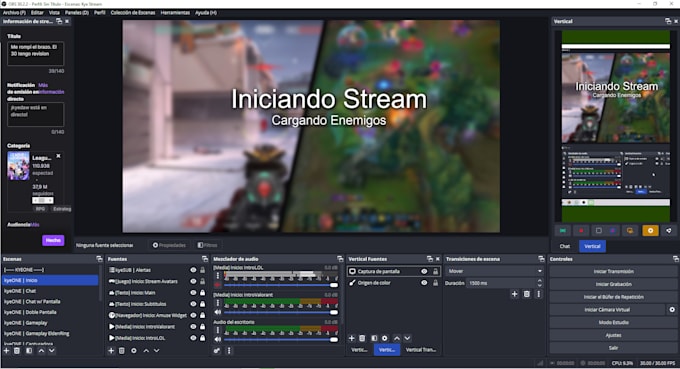Click Iniciar Cámara Virtual button
Image resolution: width=680 pixels, height=369 pixels.
point(607,310)
